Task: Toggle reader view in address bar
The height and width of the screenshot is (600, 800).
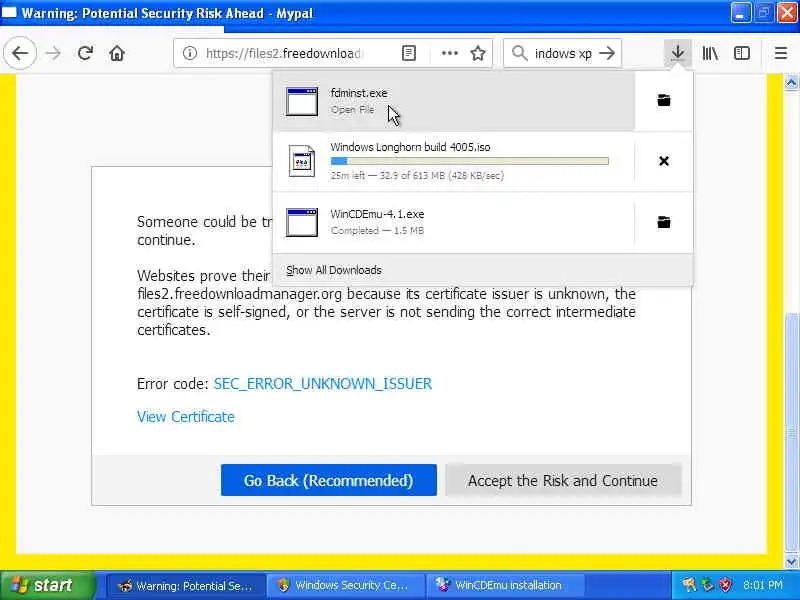Action: [409, 53]
